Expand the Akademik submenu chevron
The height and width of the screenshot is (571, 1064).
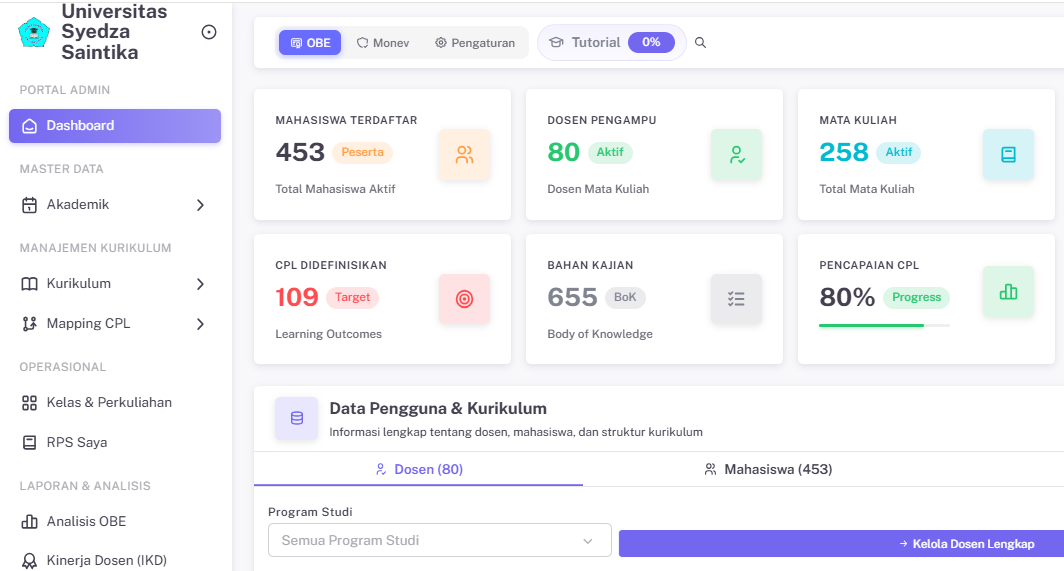click(x=200, y=205)
